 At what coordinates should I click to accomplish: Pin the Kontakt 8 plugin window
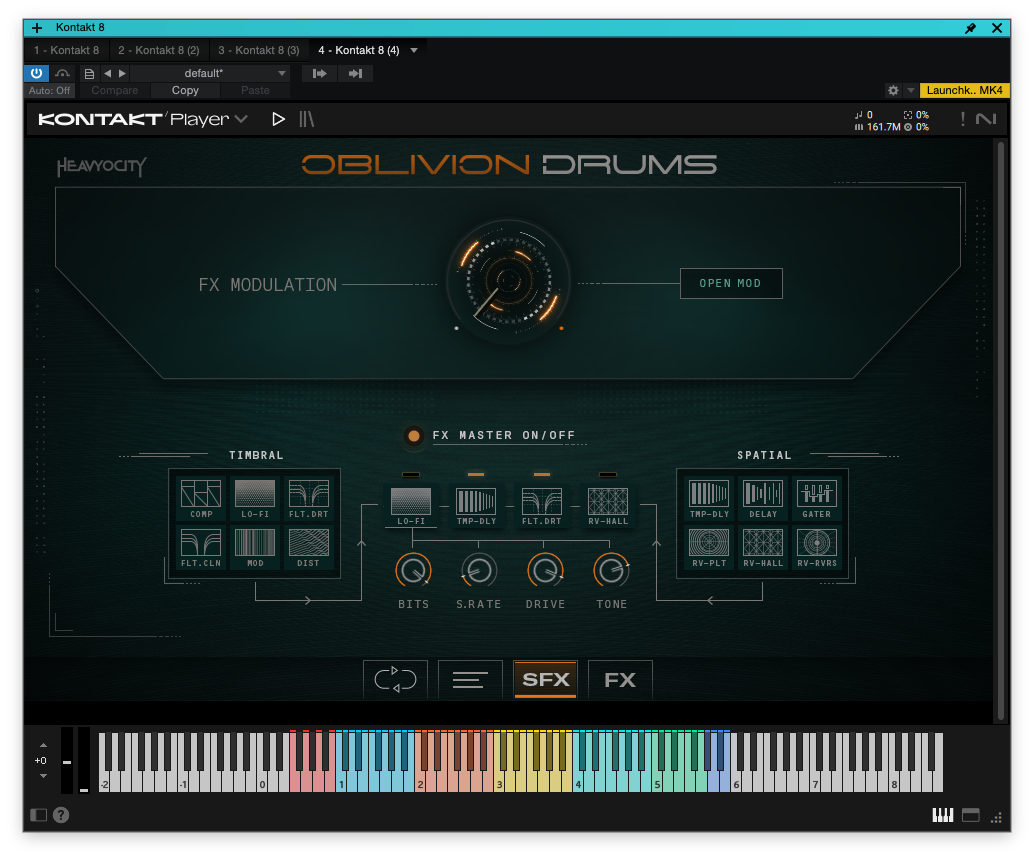970,28
